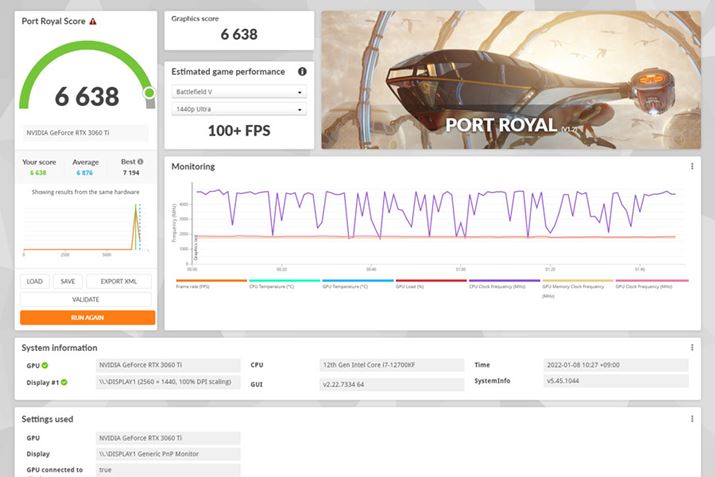
Task: Click the System information heading
Action: pos(59,347)
